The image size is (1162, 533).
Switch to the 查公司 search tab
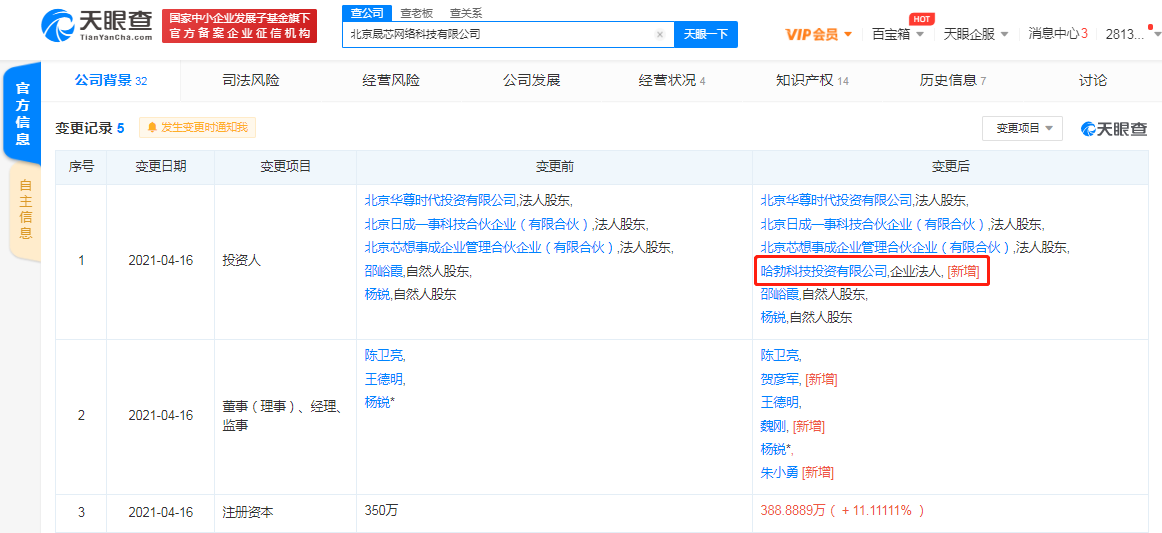click(x=367, y=13)
